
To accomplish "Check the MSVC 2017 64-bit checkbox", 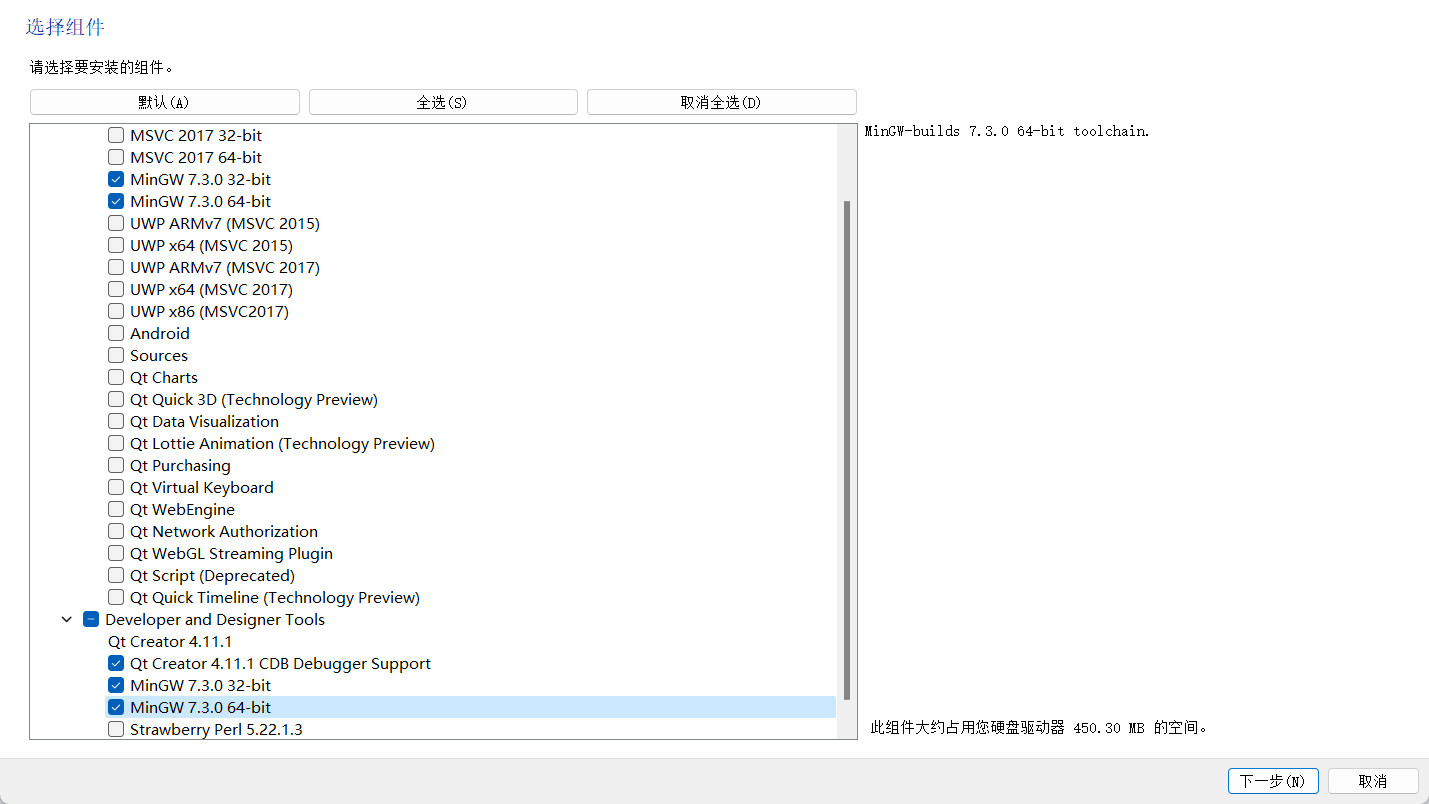I will click(116, 157).
